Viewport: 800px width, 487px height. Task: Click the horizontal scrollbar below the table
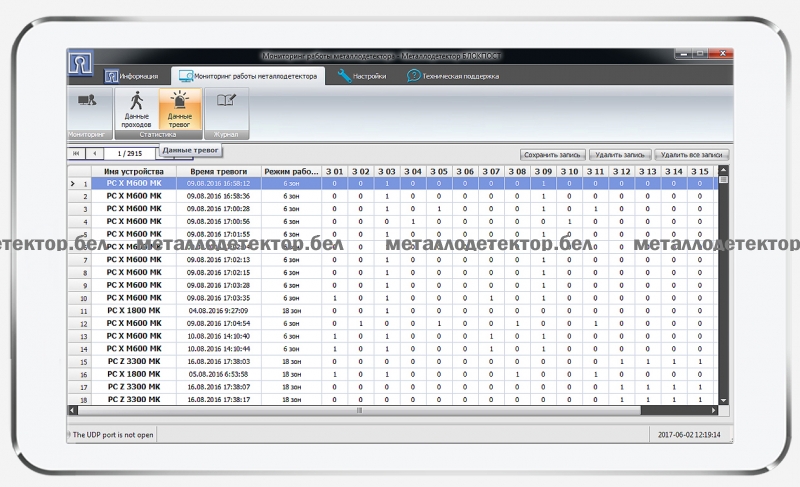(360, 410)
